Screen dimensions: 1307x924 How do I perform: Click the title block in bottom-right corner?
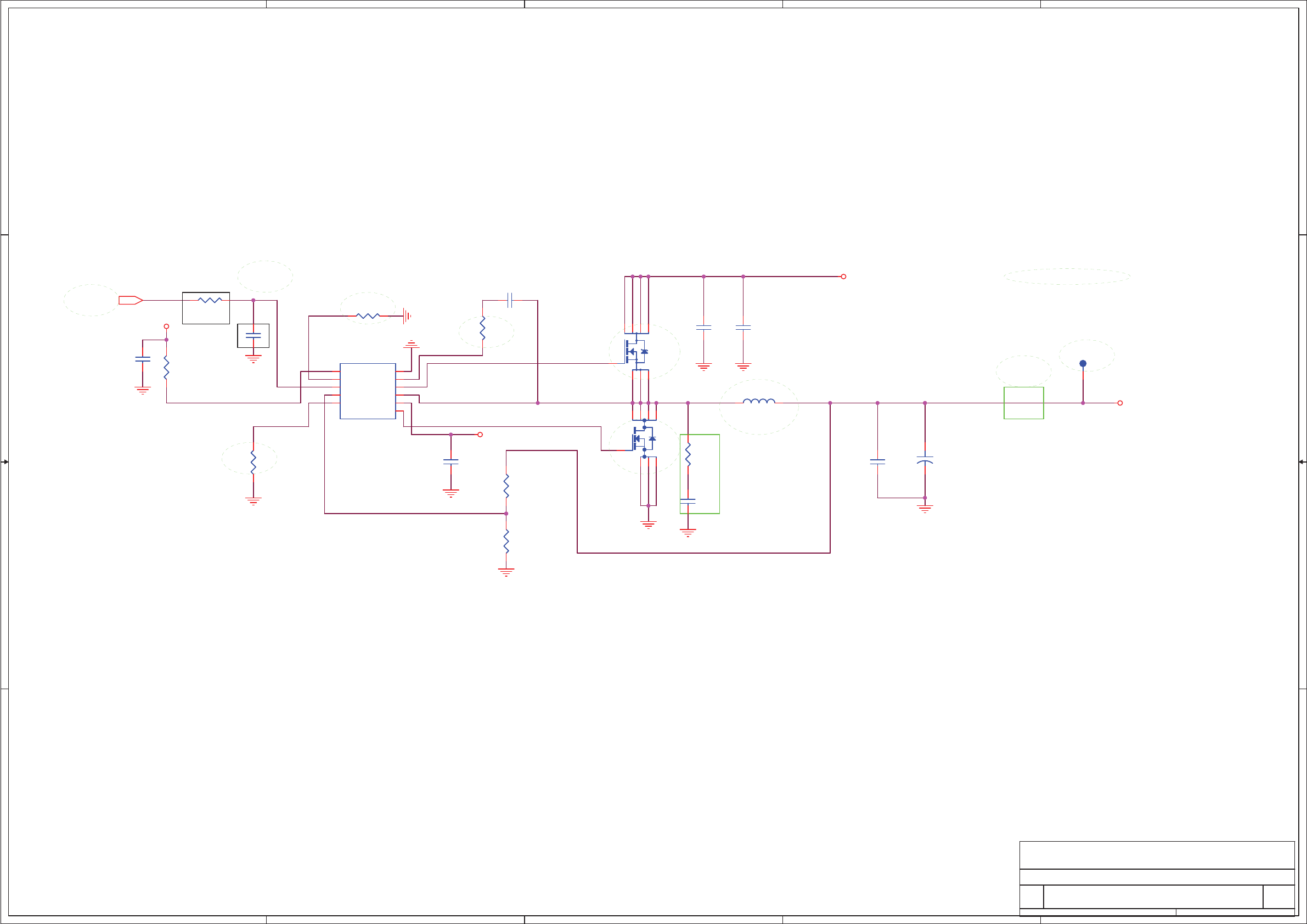(x=1156, y=877)
